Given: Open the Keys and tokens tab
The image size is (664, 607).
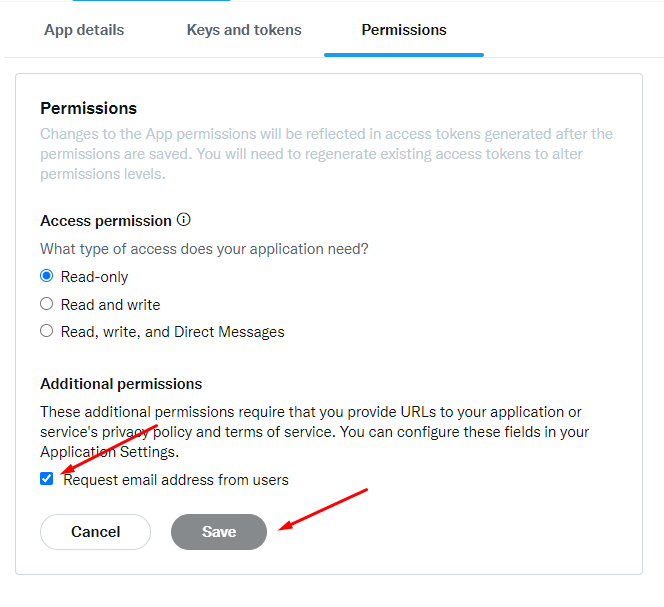Looking at the screenshot, I should (x=244, y=30).
